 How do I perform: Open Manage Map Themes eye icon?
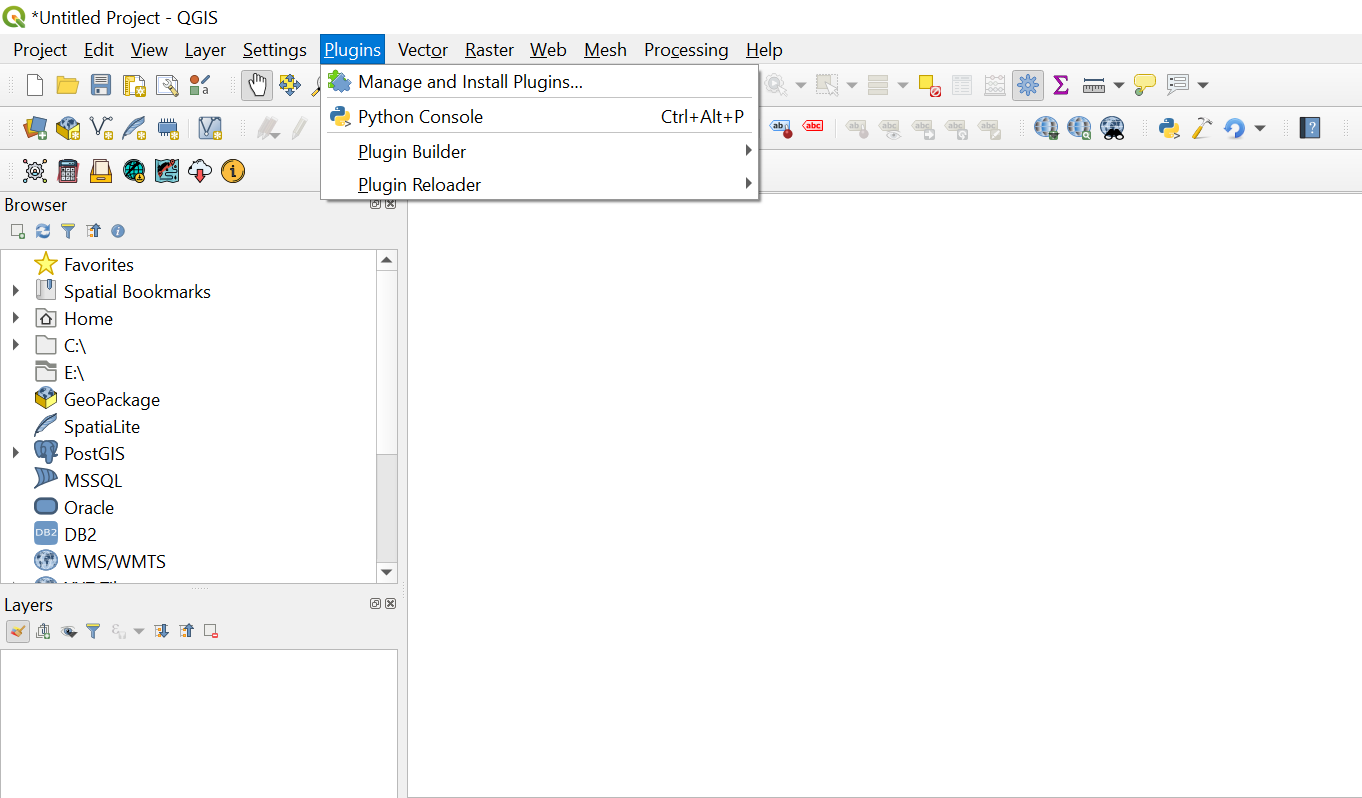[x=68, y=631]
